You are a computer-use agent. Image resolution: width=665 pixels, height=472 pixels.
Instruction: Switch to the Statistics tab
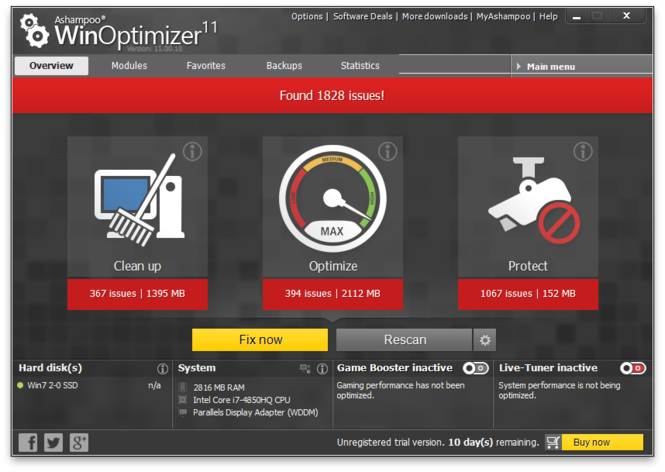pos(360,66)
